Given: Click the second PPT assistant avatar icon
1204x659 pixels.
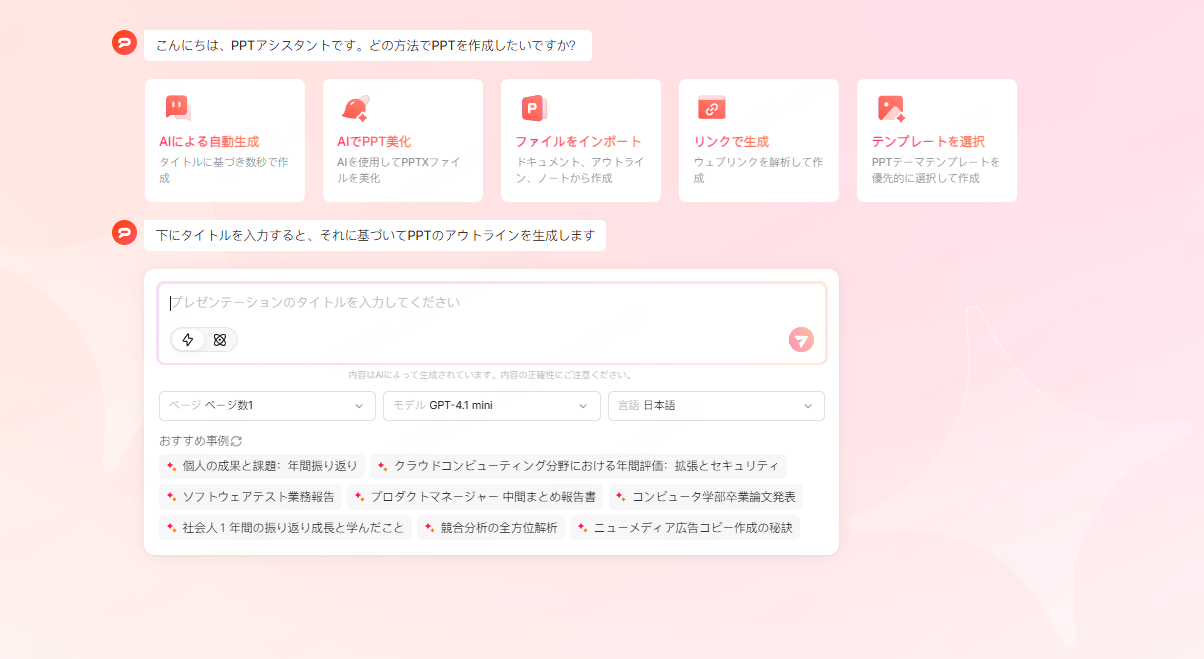Looking at the screenshot, I should pyautogui.click(x=122, y=234).
